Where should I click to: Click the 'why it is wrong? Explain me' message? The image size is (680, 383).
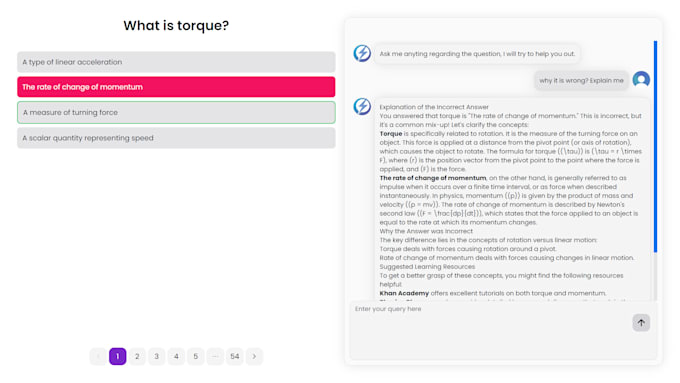coord(581,80)
